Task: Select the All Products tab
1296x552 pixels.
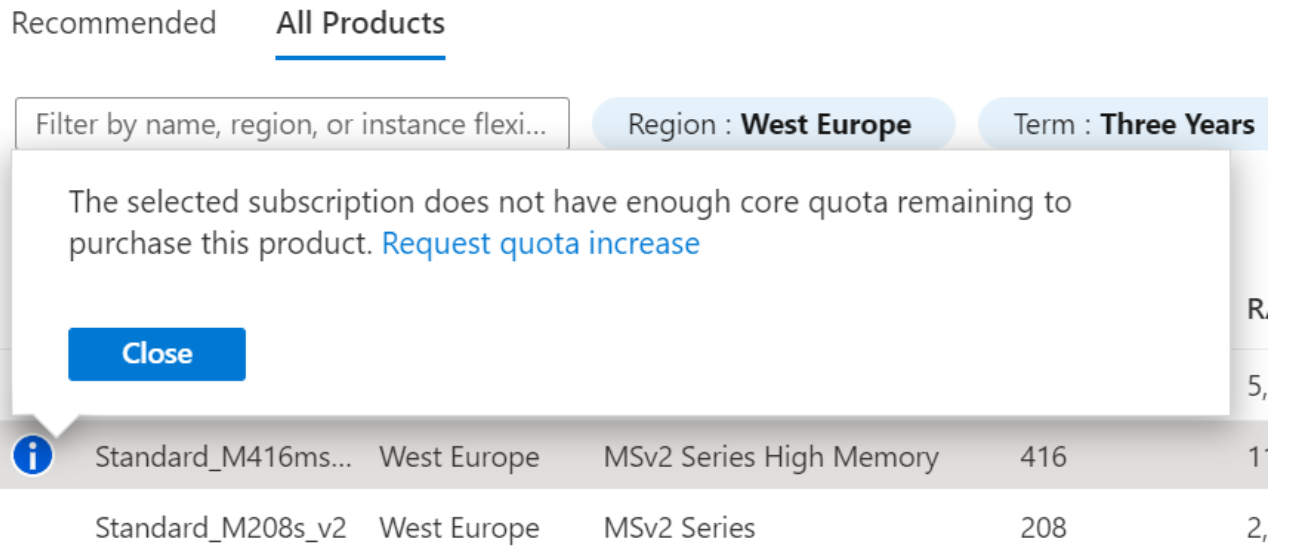Action: point(360,23)
